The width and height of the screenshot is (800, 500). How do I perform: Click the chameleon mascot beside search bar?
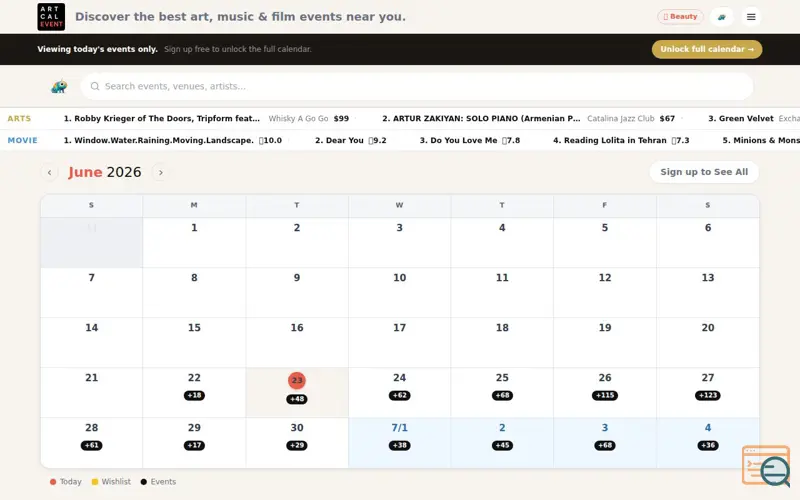59,86
